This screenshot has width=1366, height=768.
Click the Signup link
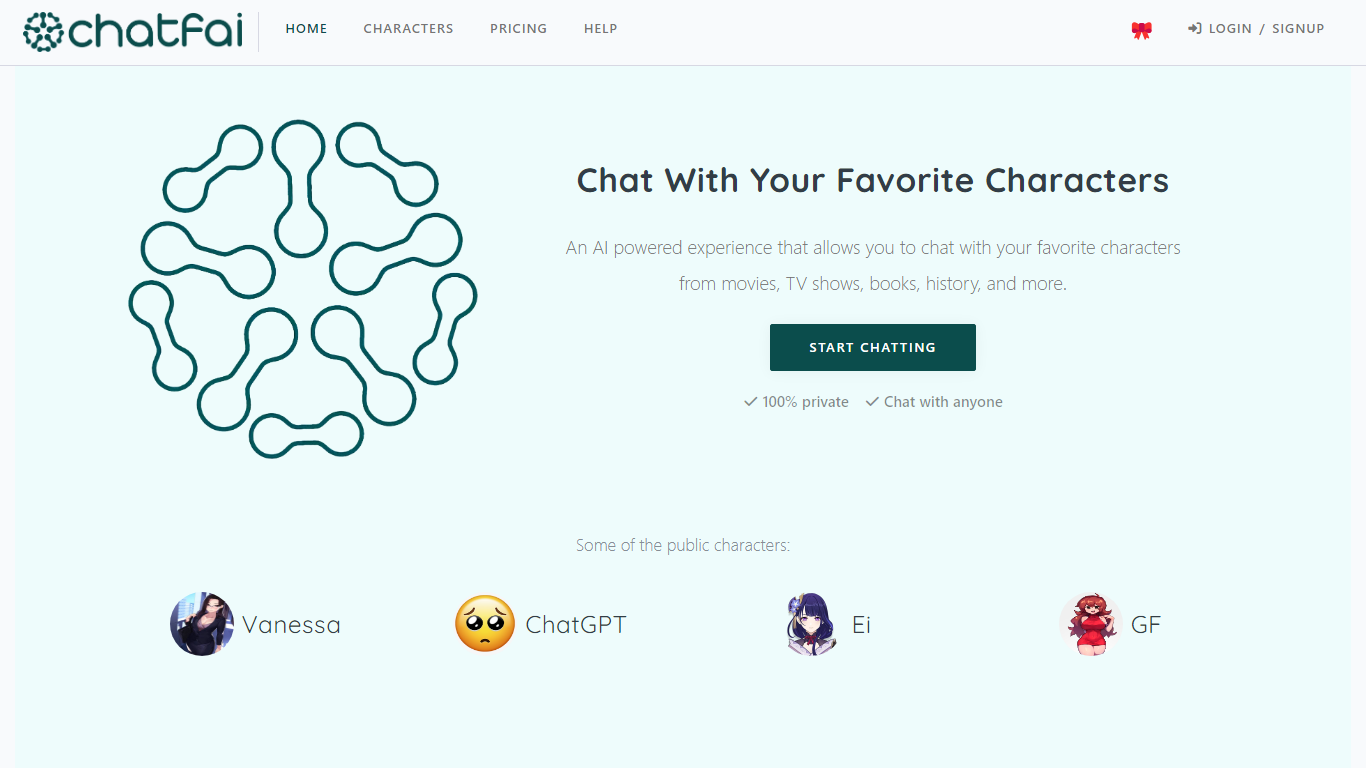coord(1298,29)
